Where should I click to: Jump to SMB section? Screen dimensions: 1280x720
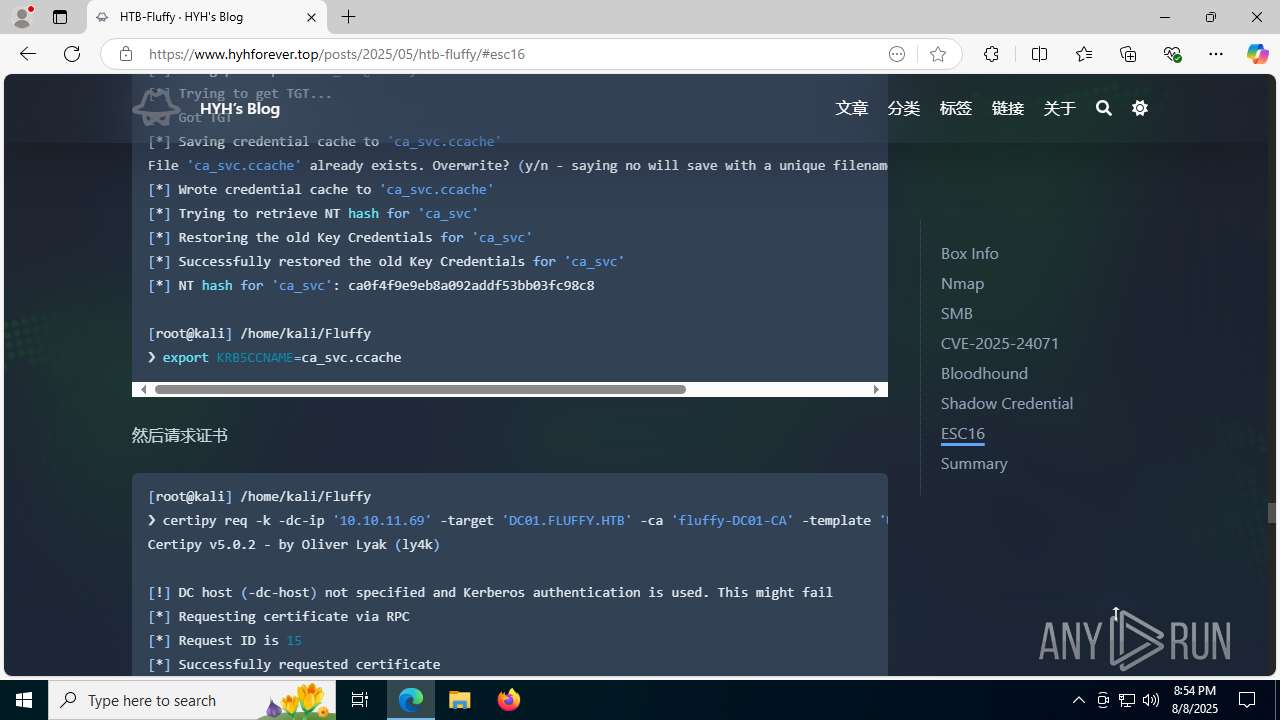point(956,313)
